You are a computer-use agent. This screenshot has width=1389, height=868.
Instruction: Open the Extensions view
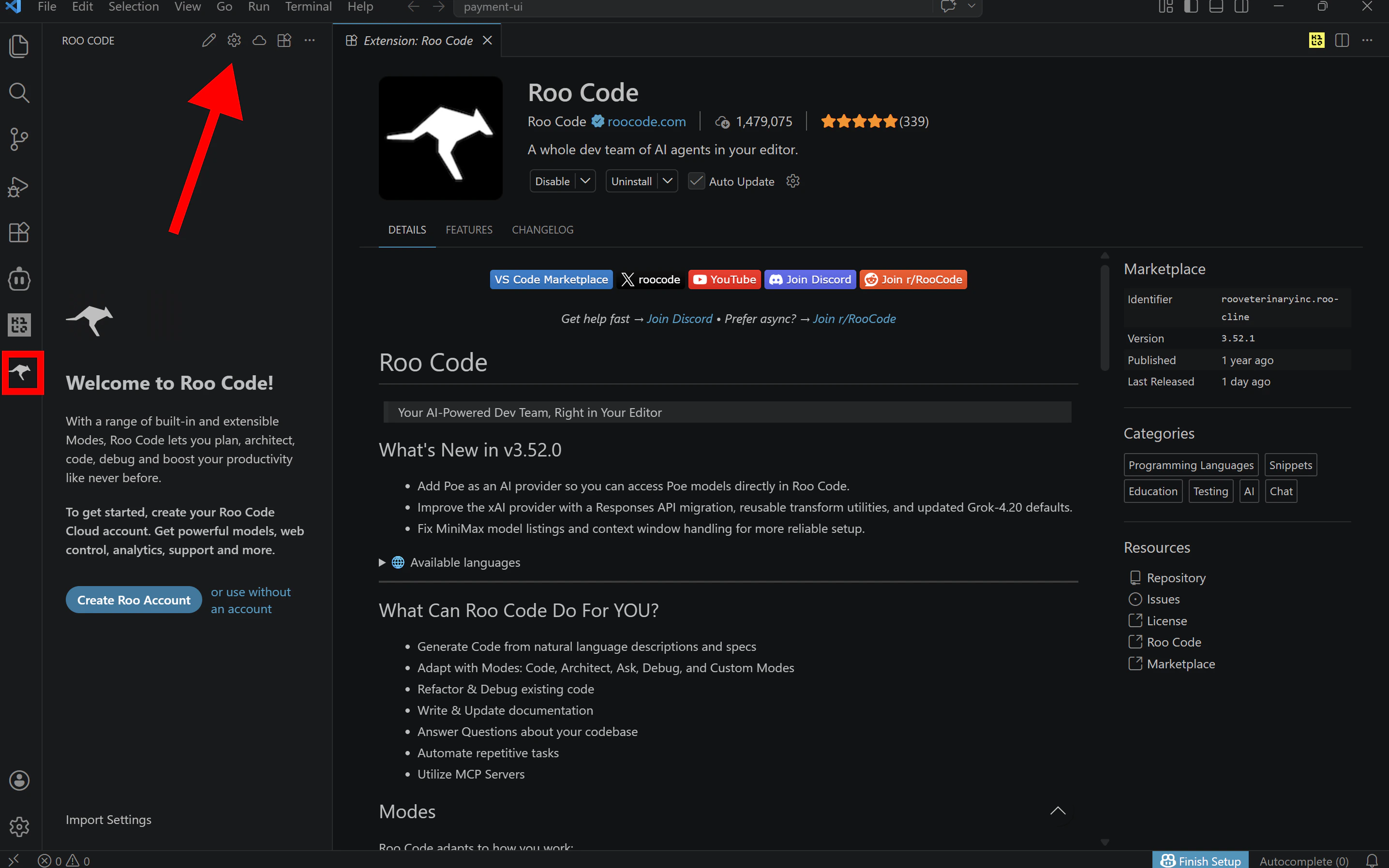pyautogui.click(x=19, y=232)
